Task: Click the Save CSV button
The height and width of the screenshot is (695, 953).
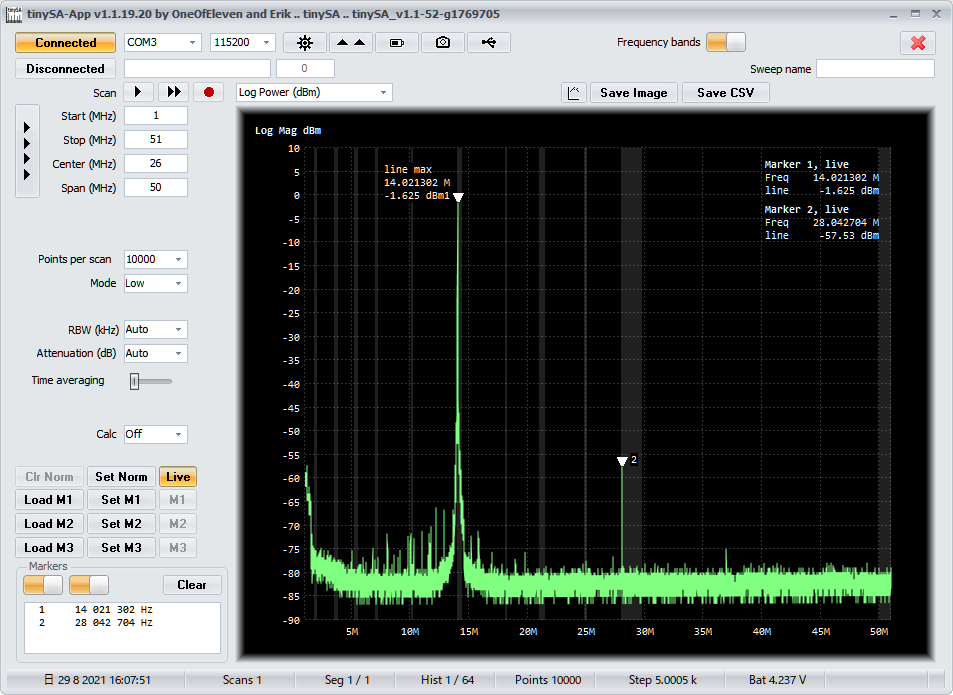Action: 726,93
